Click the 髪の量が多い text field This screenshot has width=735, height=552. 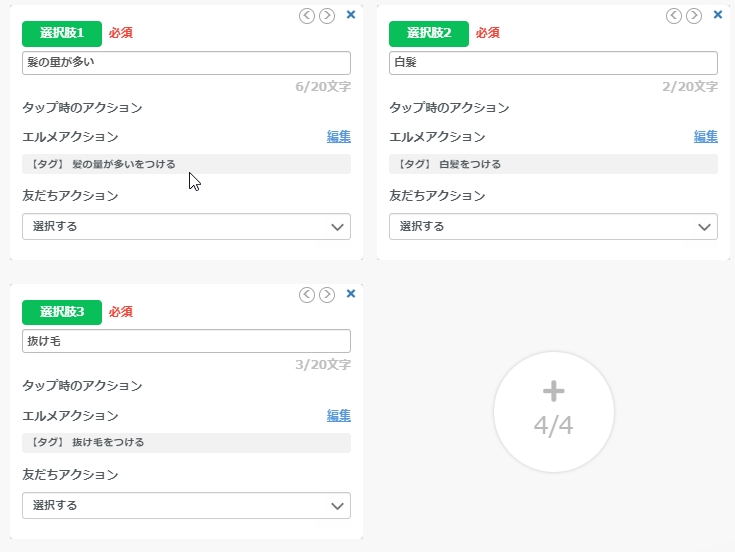(186, 63)
